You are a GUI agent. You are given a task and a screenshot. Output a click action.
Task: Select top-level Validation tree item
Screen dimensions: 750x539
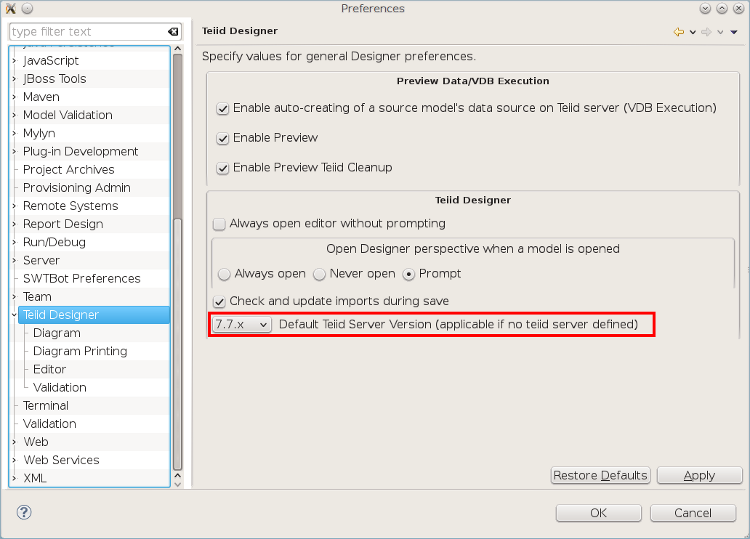[49, 424]
